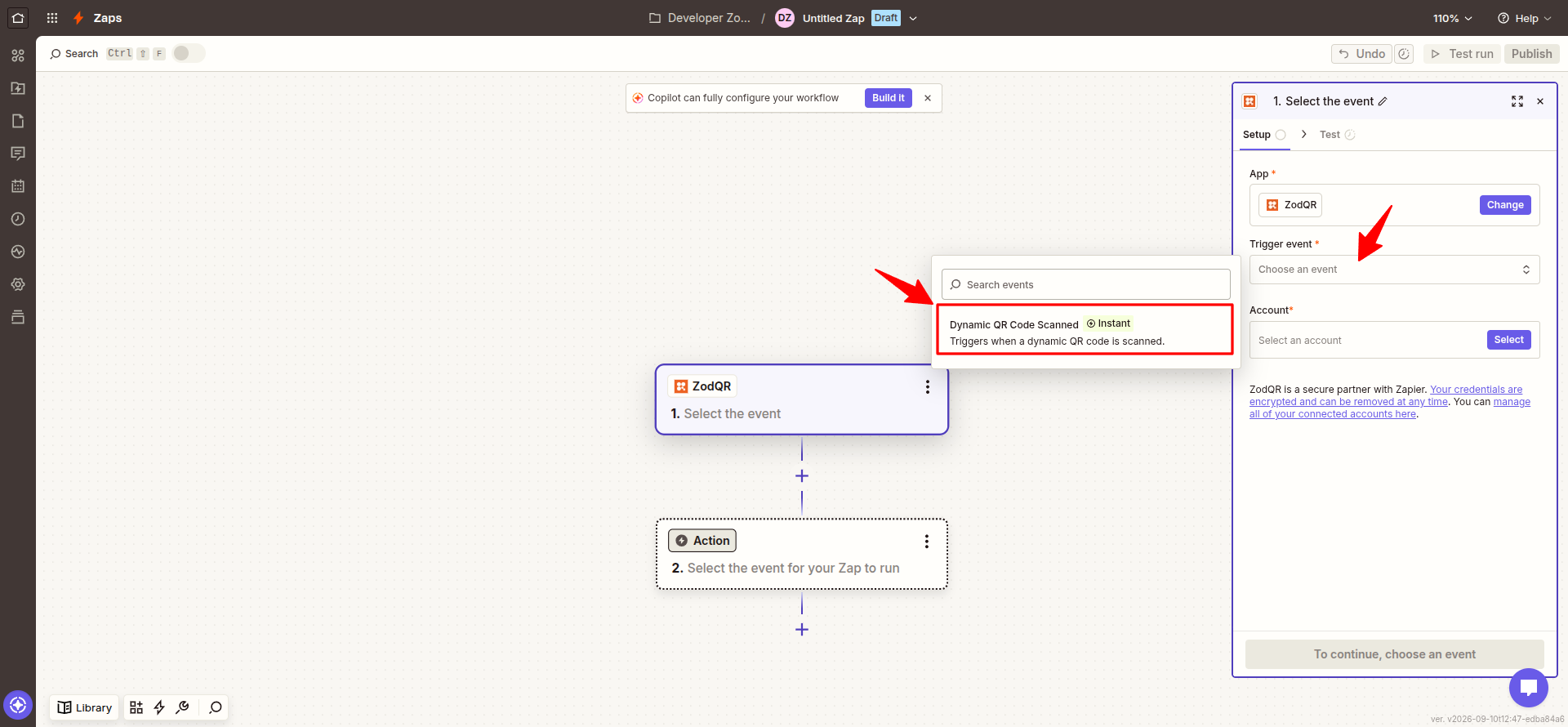Image resolution: width=1568 pixels, height=727 pixels.
Task: Open the Choose an event dropdown
Action: click(x=1394, y=270)
